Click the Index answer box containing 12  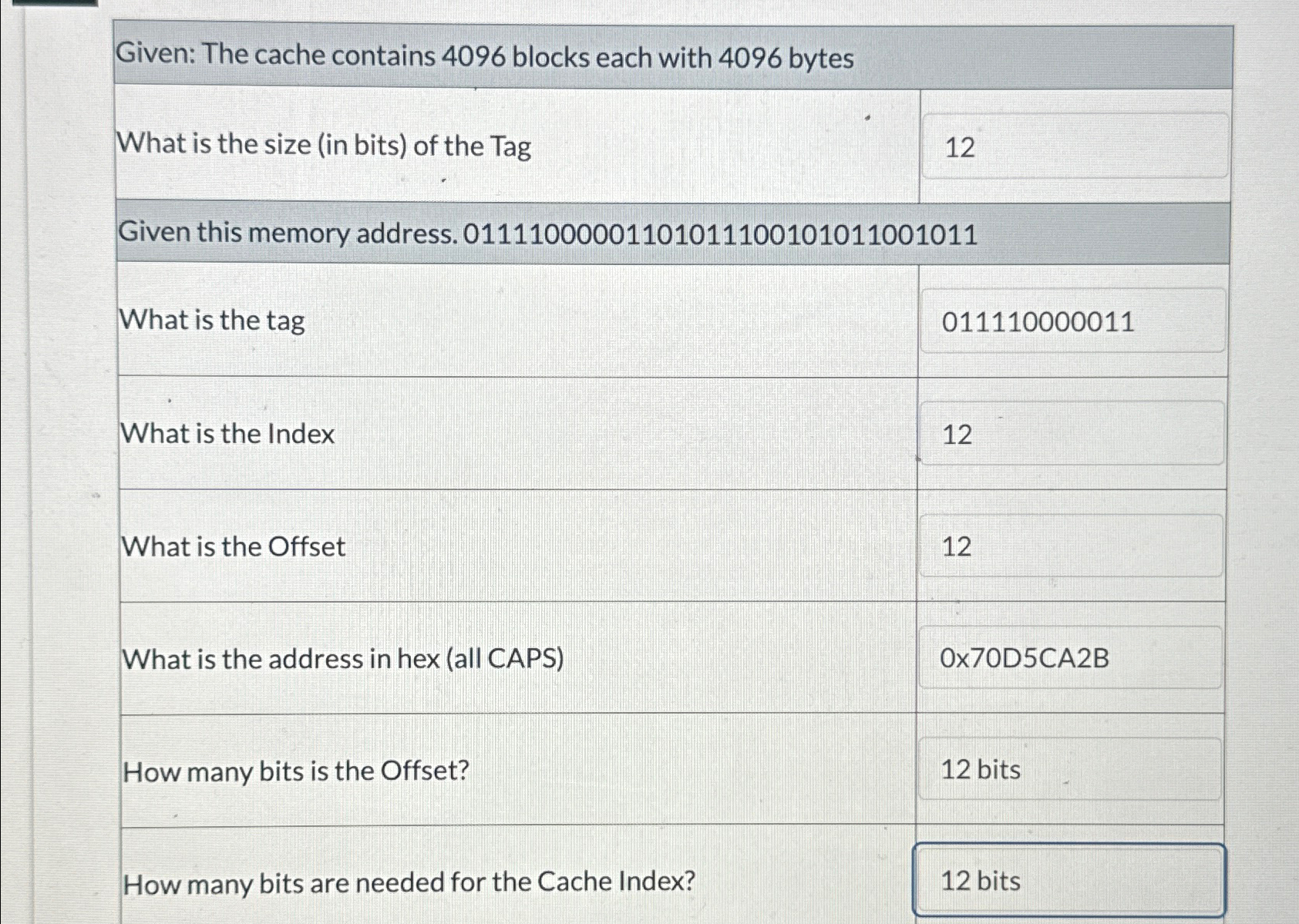pyautogui.click(x=1072, y=434)
